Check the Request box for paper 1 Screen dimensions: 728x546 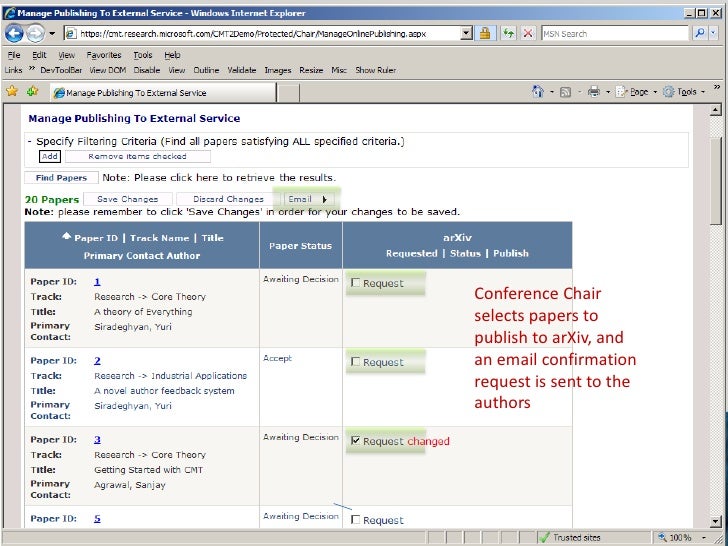tap(356, 283)
